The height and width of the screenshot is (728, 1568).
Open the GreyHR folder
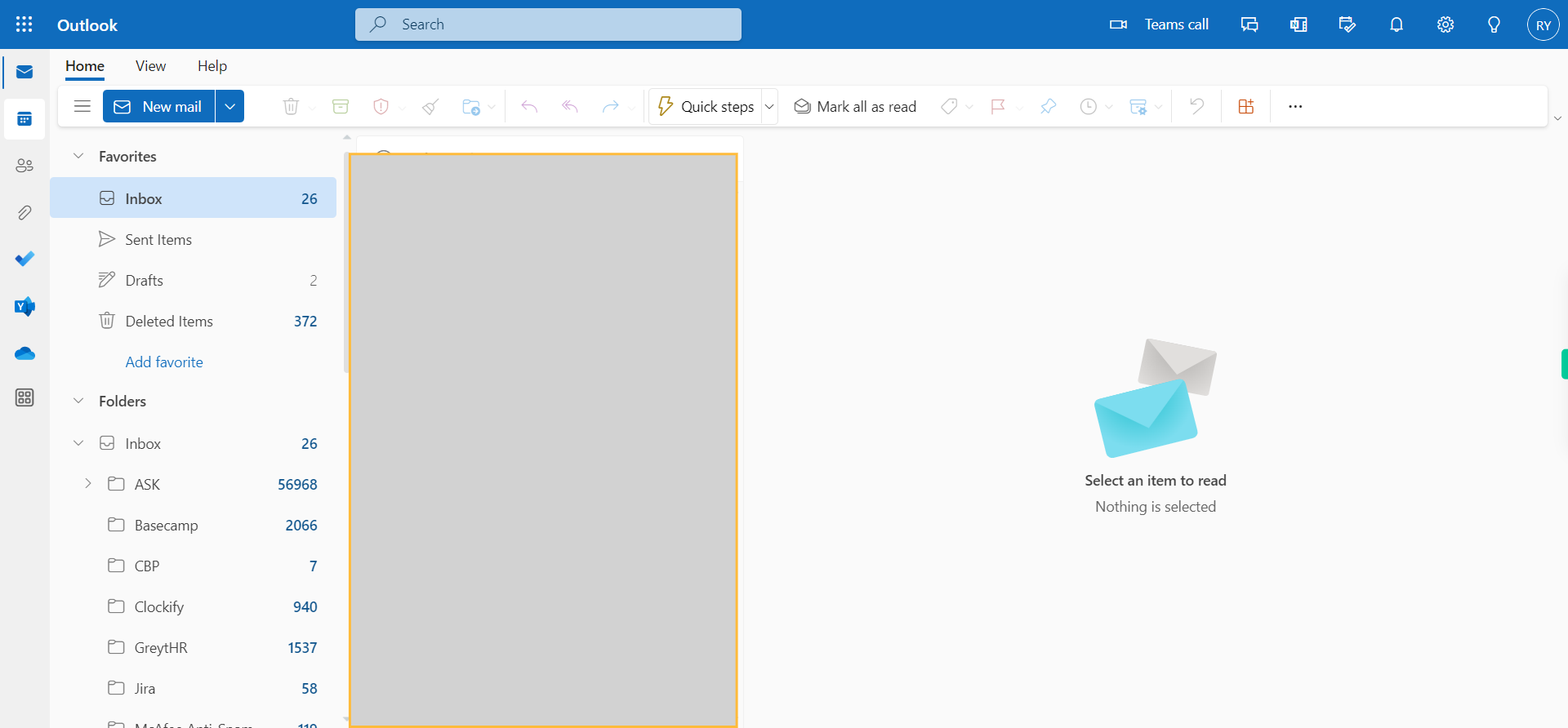click(x=194, y=647)
